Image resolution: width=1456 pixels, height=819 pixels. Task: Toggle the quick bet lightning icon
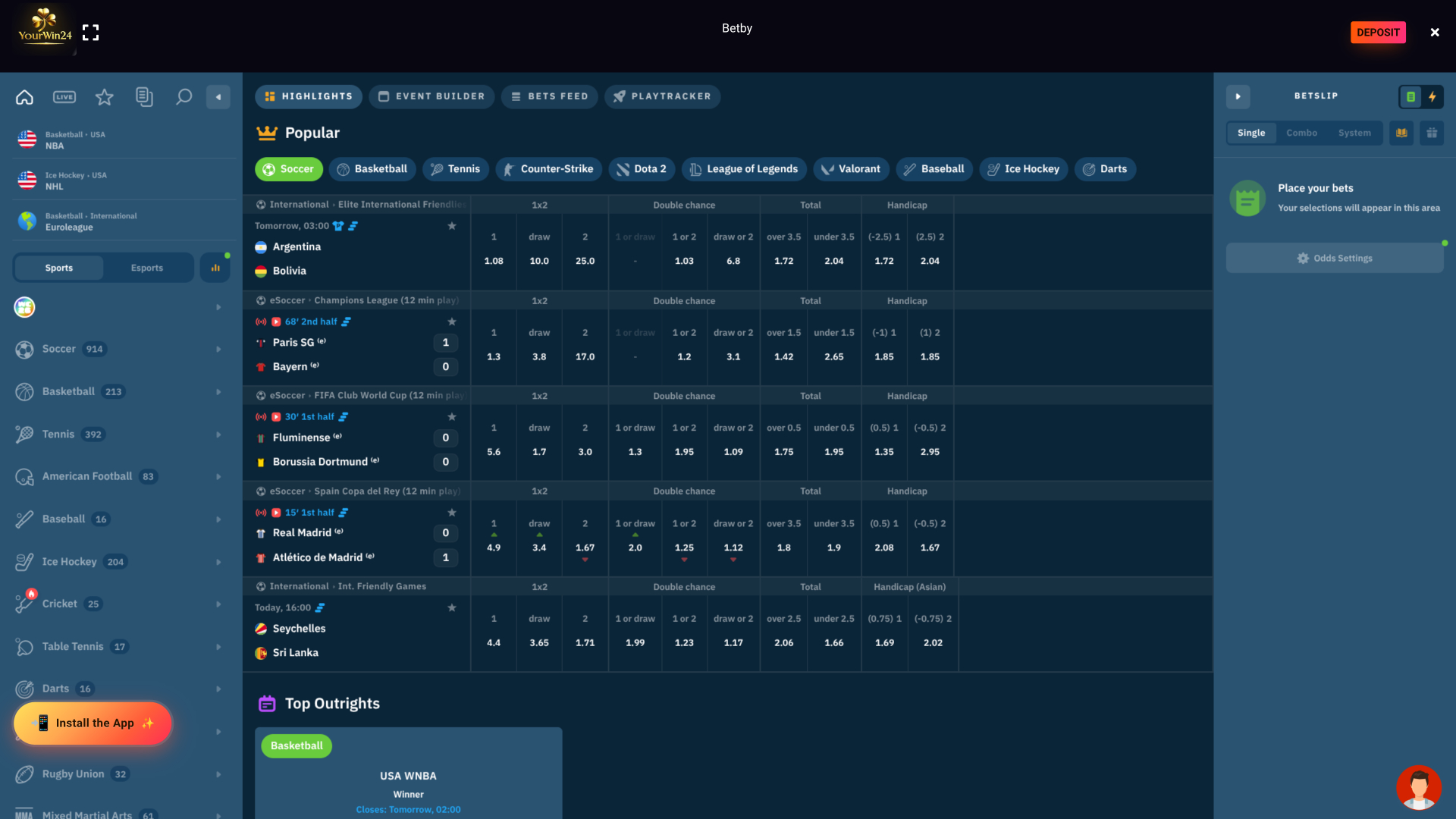click(1432, 96)
